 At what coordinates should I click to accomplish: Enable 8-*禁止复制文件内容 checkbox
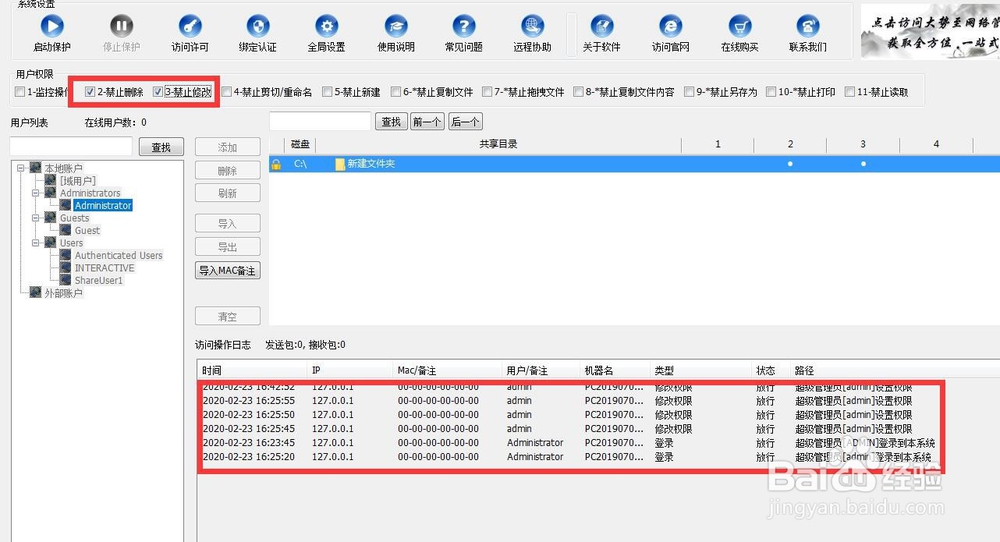(578, 92)
